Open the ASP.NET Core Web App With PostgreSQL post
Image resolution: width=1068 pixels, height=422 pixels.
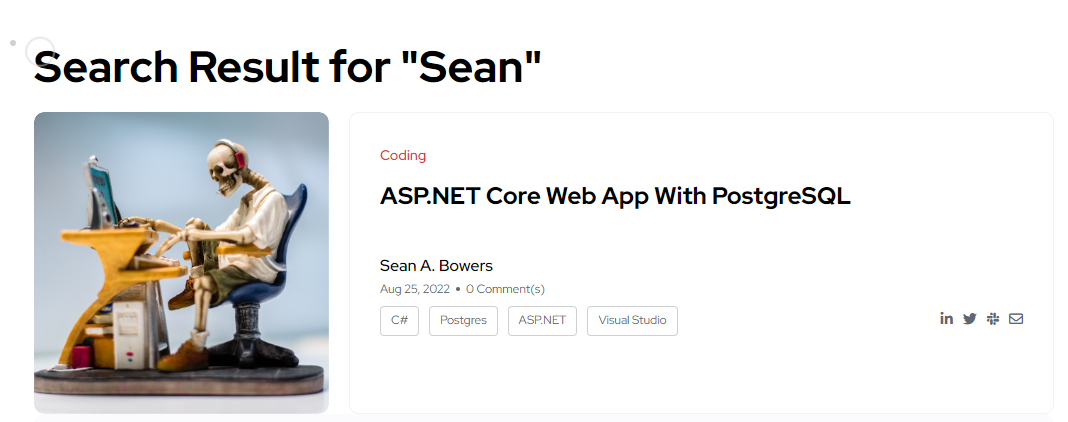(x=615, y=196)
